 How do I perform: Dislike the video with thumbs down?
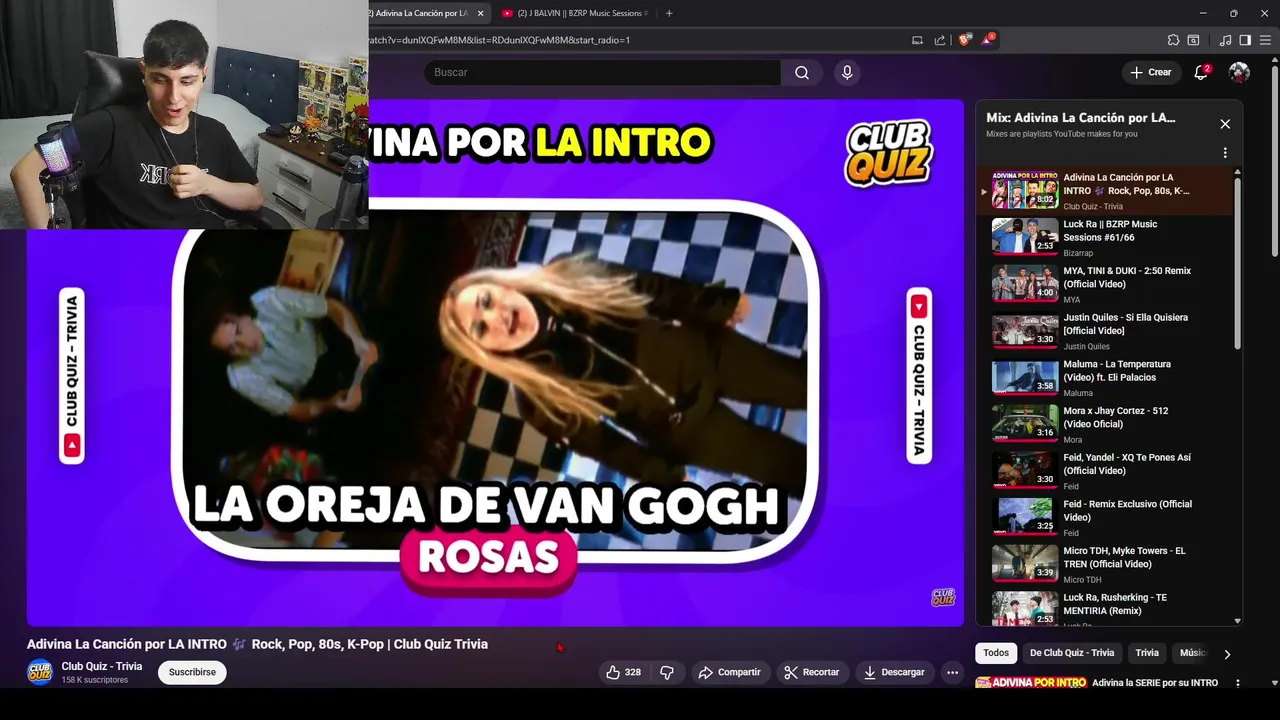[x=667, y=672]
